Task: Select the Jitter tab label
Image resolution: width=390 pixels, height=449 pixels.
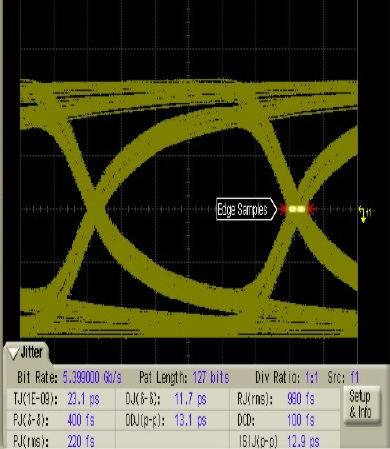Action: [32, 353]
